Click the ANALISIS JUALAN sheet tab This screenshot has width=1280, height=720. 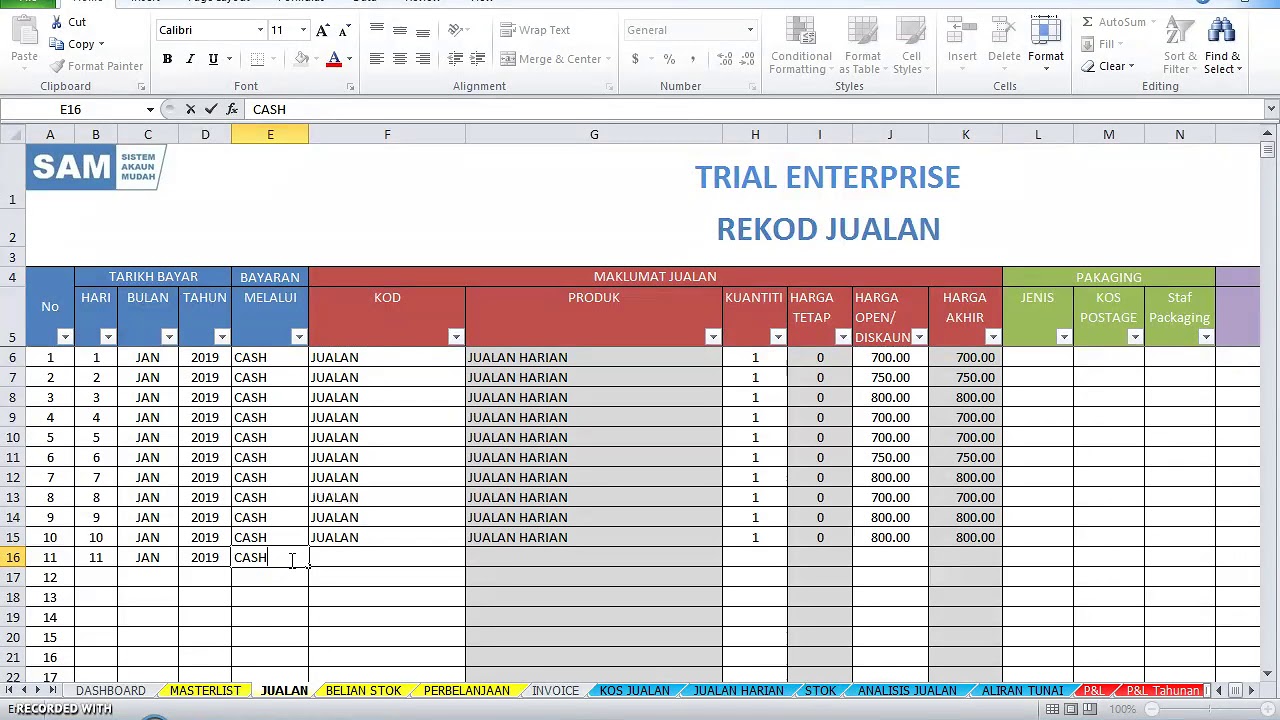pos(907,691)
